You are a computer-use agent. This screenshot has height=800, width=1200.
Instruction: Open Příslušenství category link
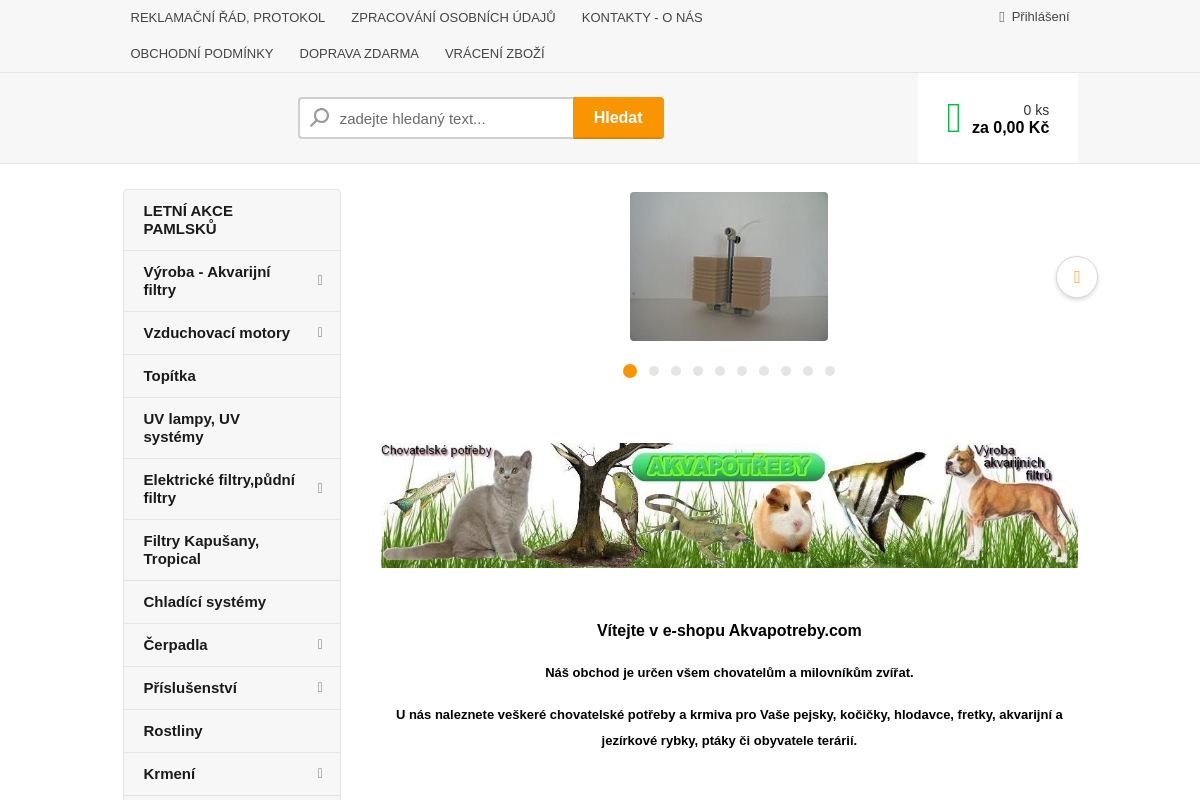pos(190,688)
